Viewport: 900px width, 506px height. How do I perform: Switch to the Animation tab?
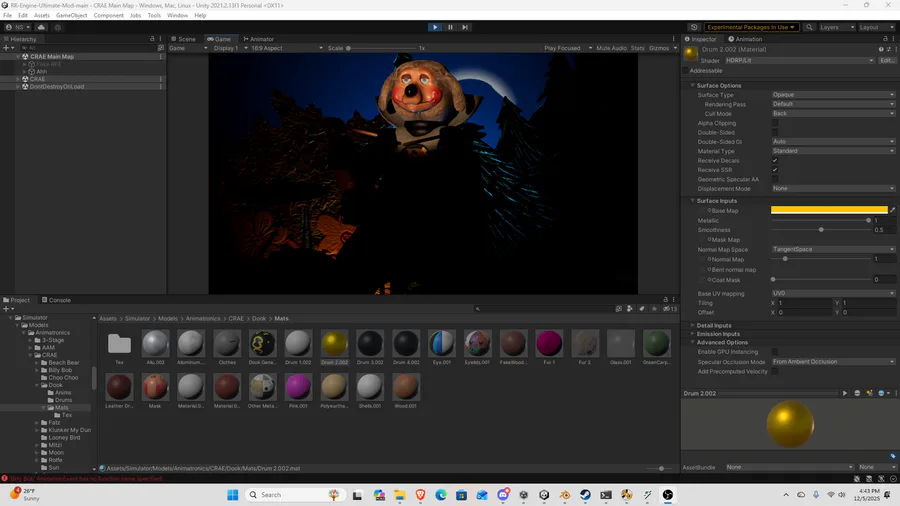pyautogui.click(x=745, y=39)
